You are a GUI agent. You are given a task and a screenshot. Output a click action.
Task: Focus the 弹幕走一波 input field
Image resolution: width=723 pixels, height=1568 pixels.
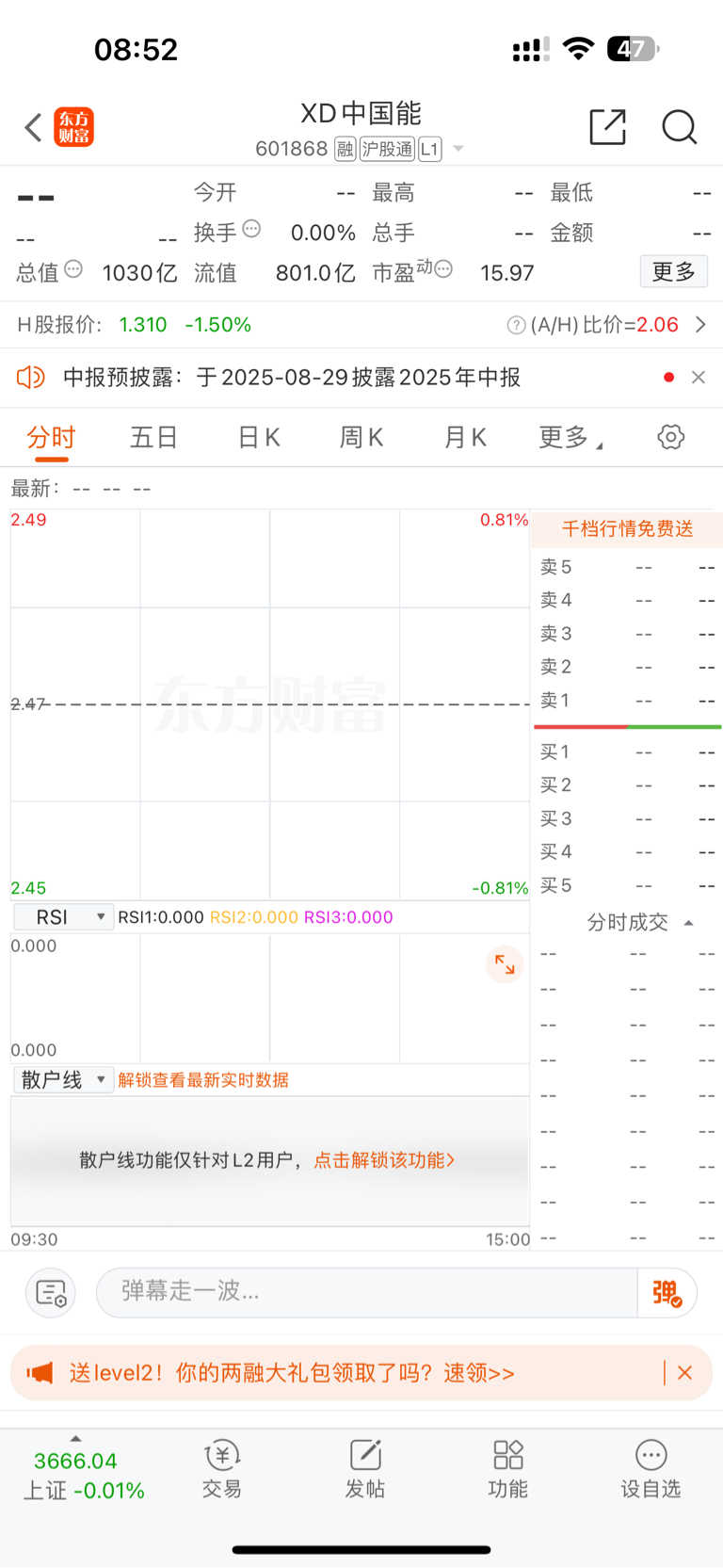367,1293
